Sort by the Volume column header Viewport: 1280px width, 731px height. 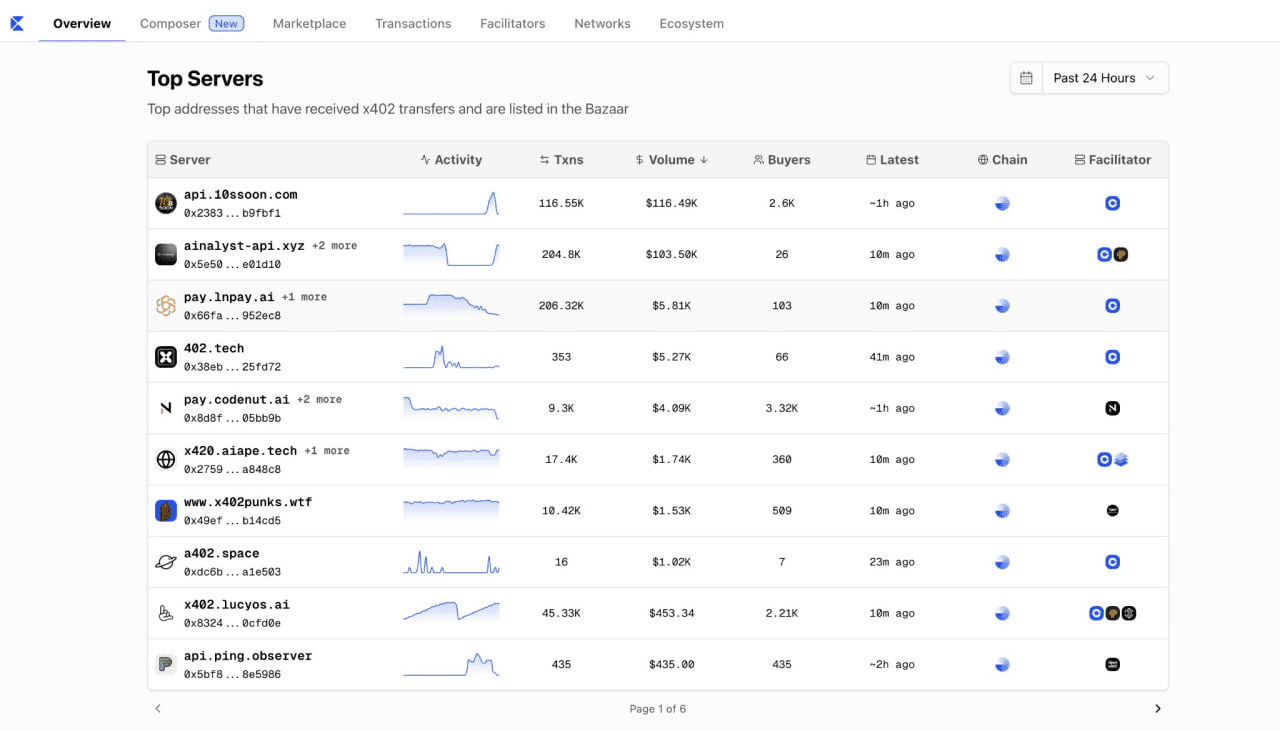click(x=671, y=160)
